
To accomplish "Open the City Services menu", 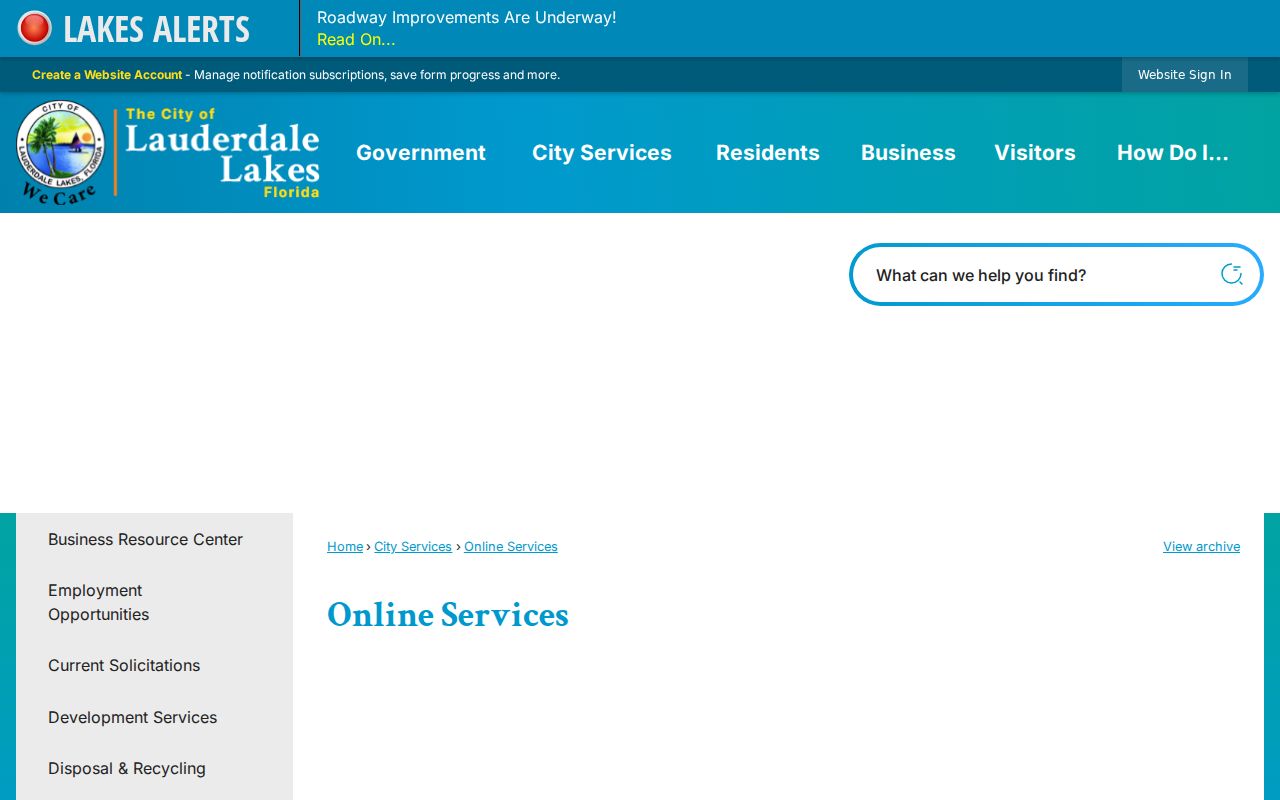I will pos(602,153).
